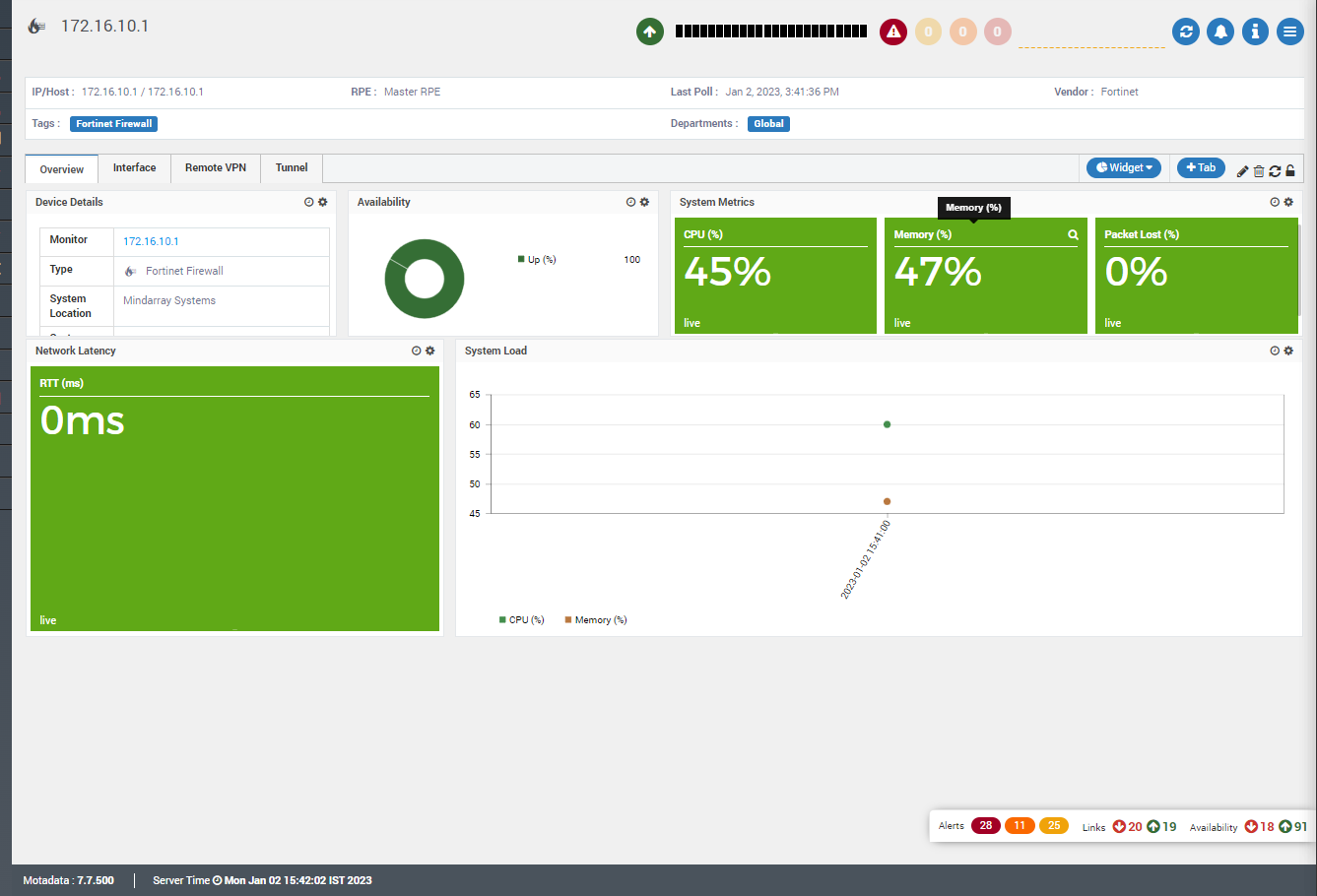The width and height of the screenshot is (1317, 896).
Task: Click the orange 11 alerts badge
Action: pos(1020,826)
